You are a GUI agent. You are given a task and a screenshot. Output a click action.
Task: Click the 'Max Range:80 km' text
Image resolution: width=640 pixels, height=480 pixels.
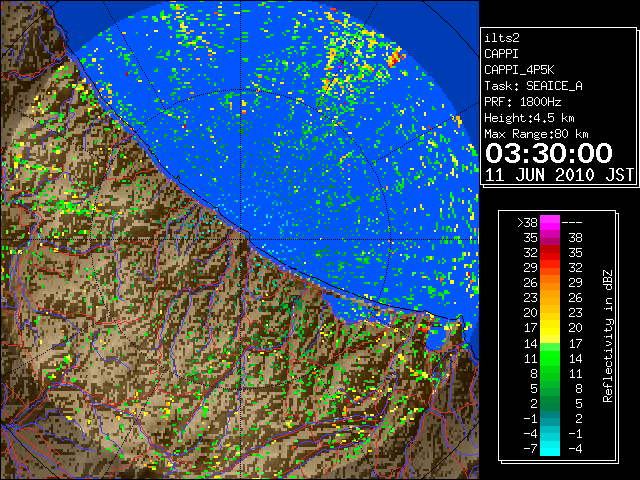point(536,134)
